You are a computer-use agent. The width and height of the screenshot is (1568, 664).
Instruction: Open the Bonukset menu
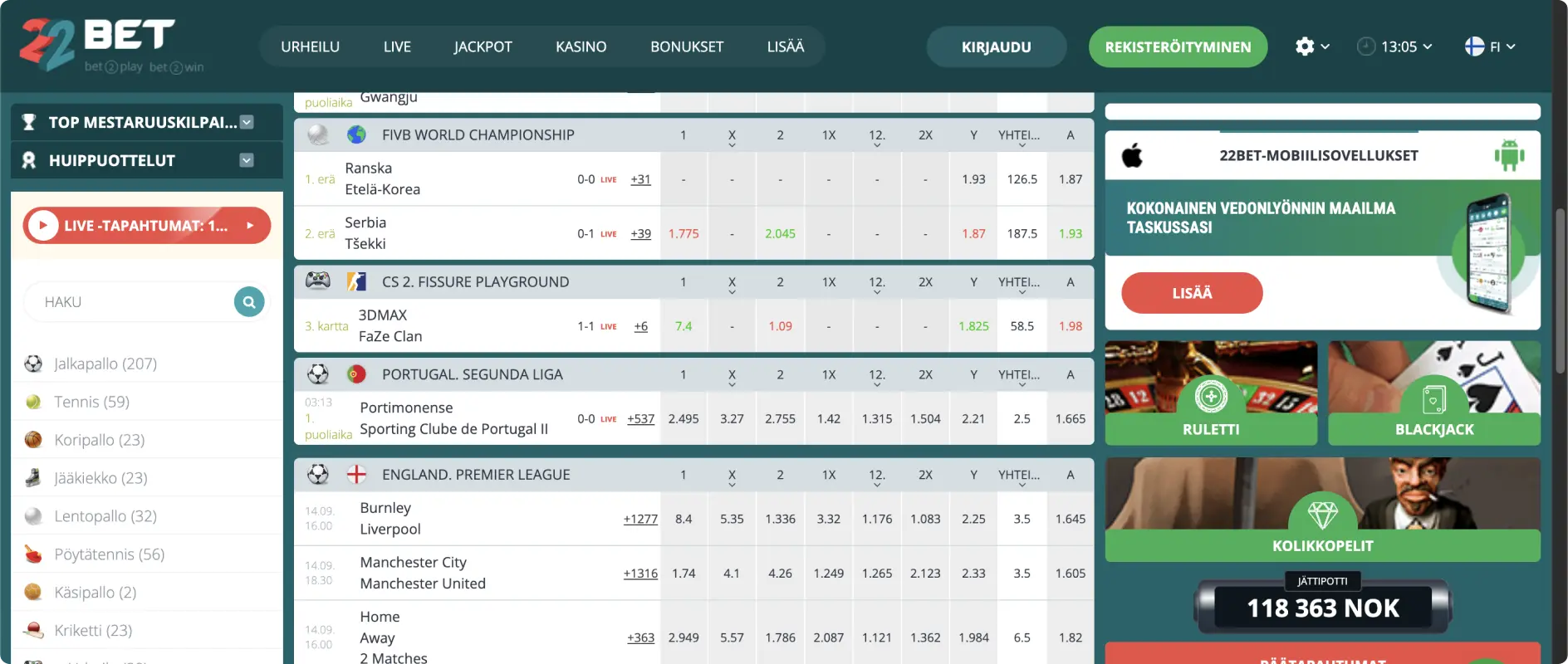(x=687, y=46)
